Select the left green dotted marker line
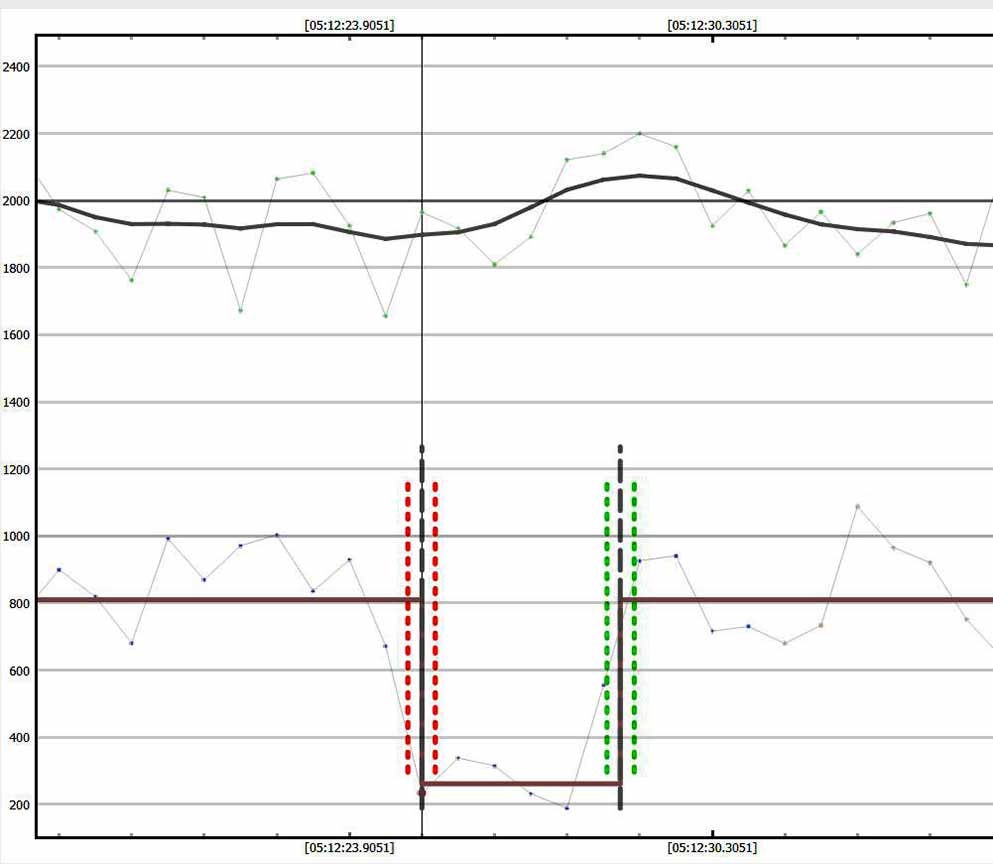 [607, 628]
